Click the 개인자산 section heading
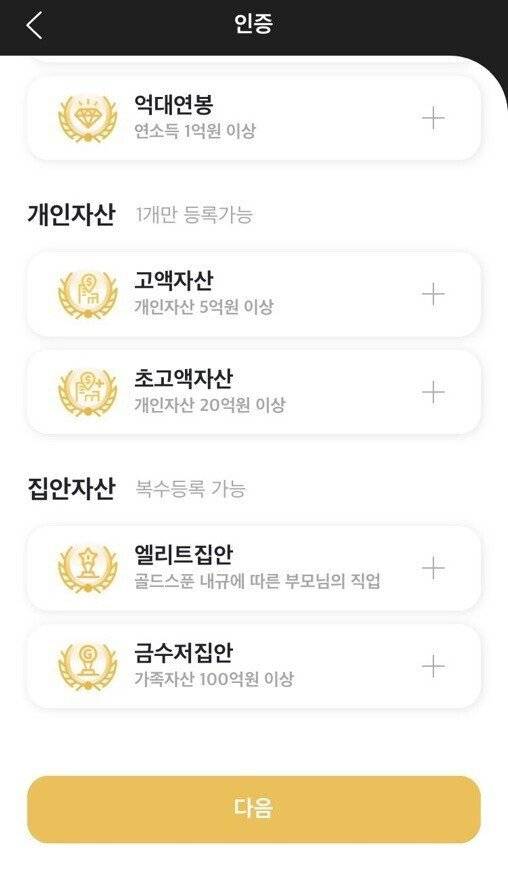 click(72, 214)
